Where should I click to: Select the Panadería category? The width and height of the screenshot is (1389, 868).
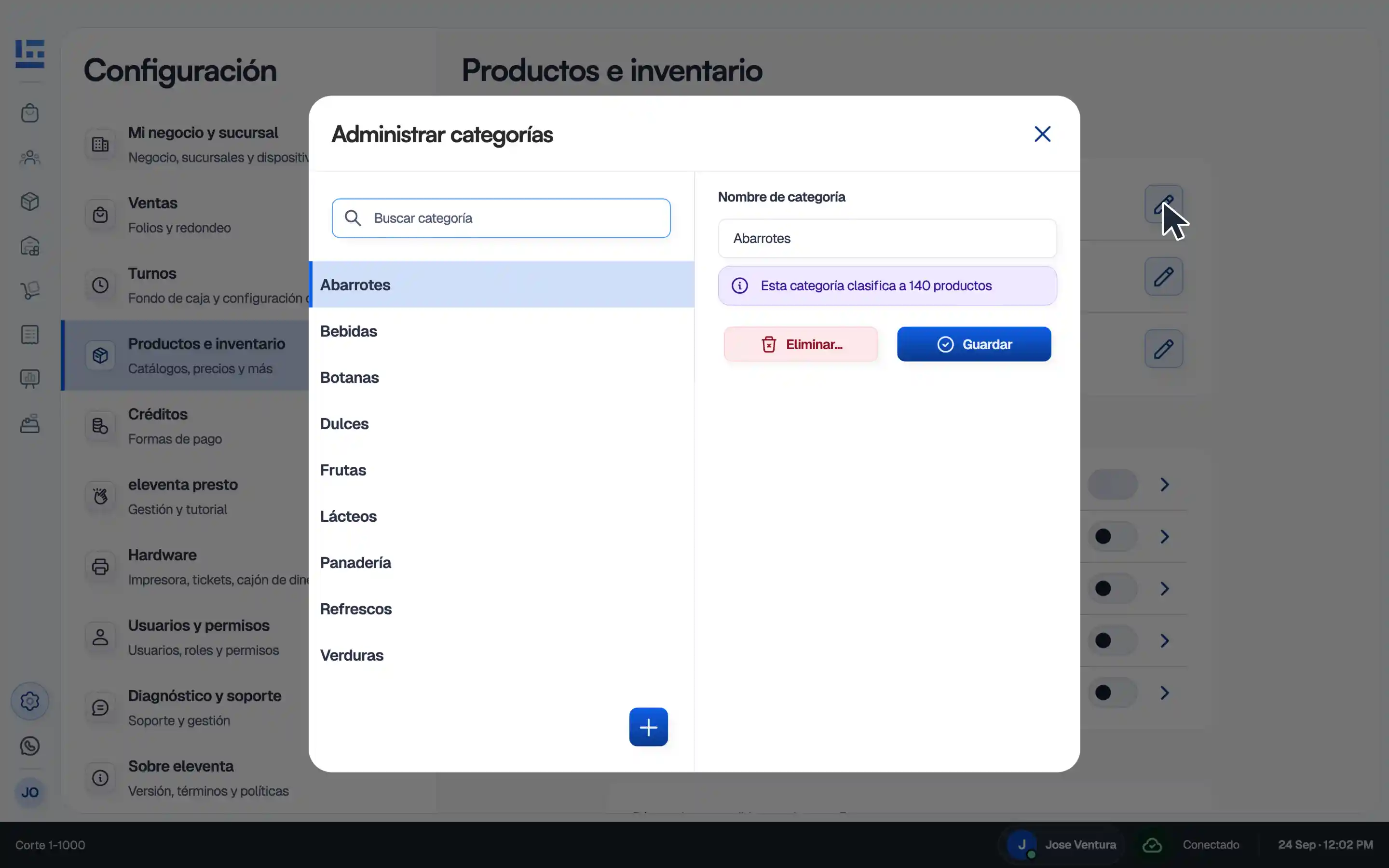coord(502,563)
